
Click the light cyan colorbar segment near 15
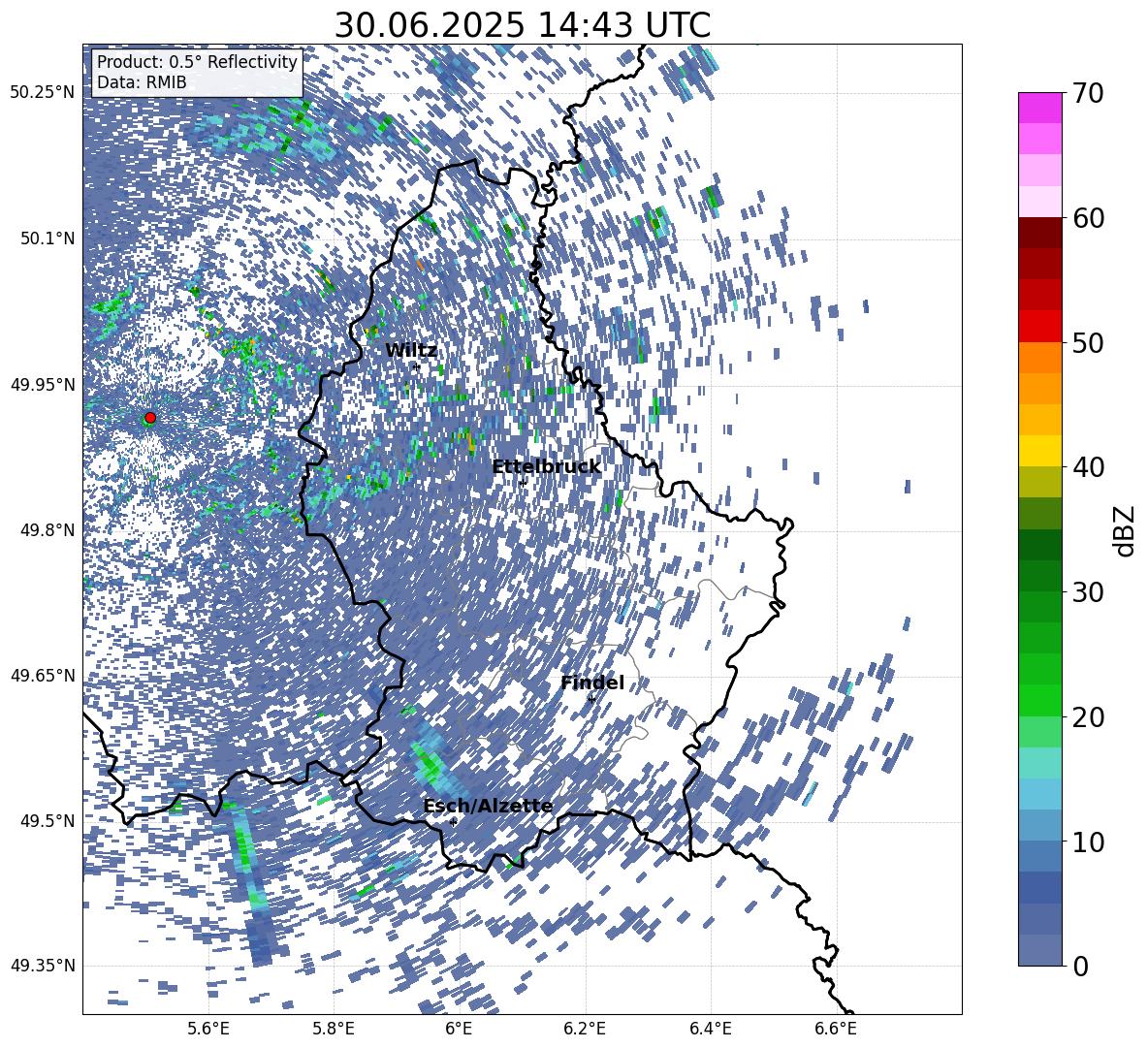1039,763
